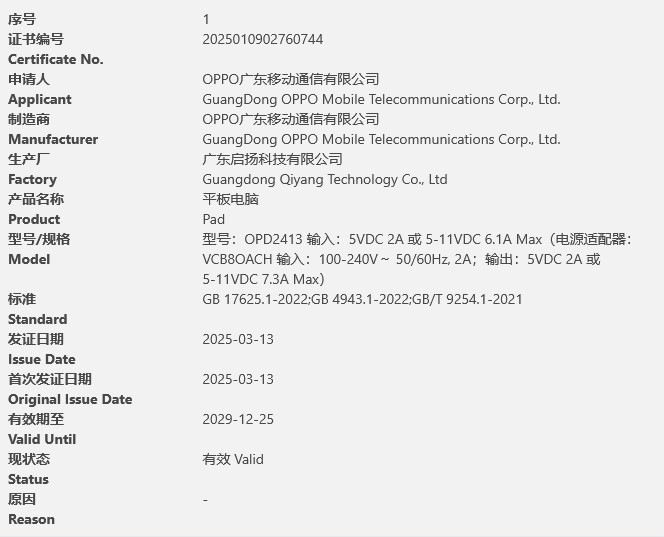Select the Certificate No. label
Screen dimensions: 664x537
[x=56, y=59]
